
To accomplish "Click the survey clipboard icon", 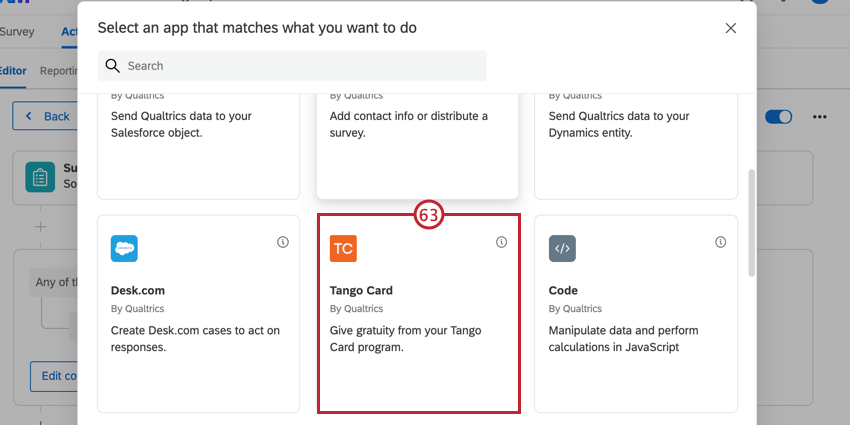I will point(40,178).
